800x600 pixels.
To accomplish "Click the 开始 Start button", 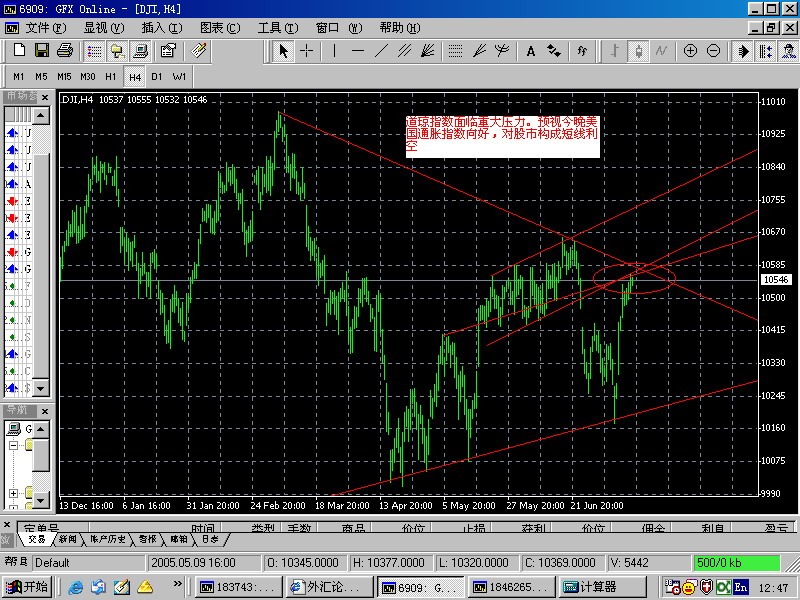I will [x=28, y=587].
